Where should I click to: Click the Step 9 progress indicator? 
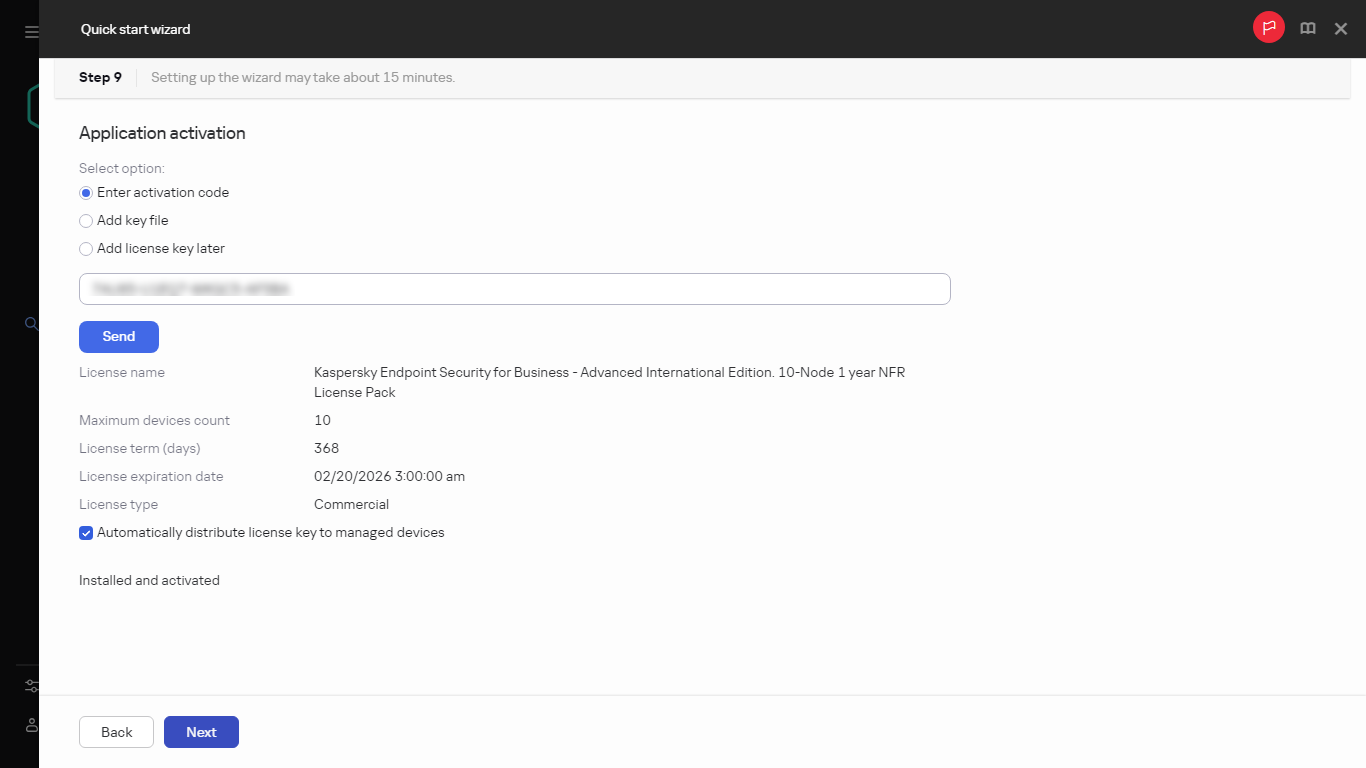tap(100, 77)
